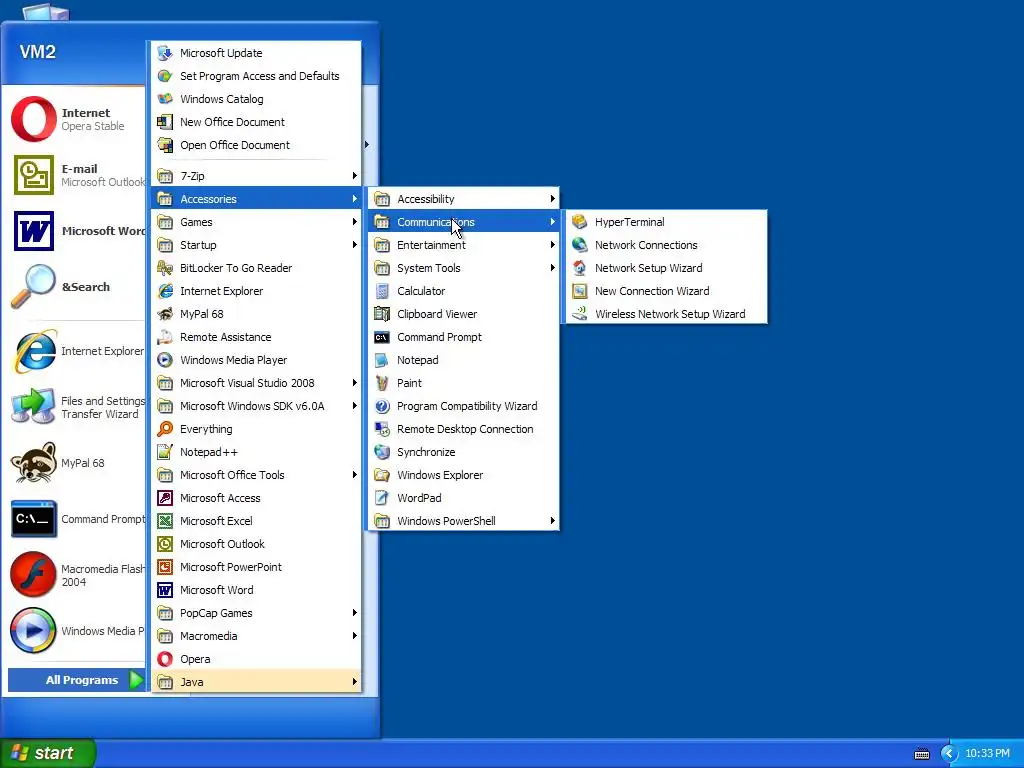The width and height of the screenshot is (1024, 768).
Task: Open Everything search icon
Action: click(x=165, y=429)
